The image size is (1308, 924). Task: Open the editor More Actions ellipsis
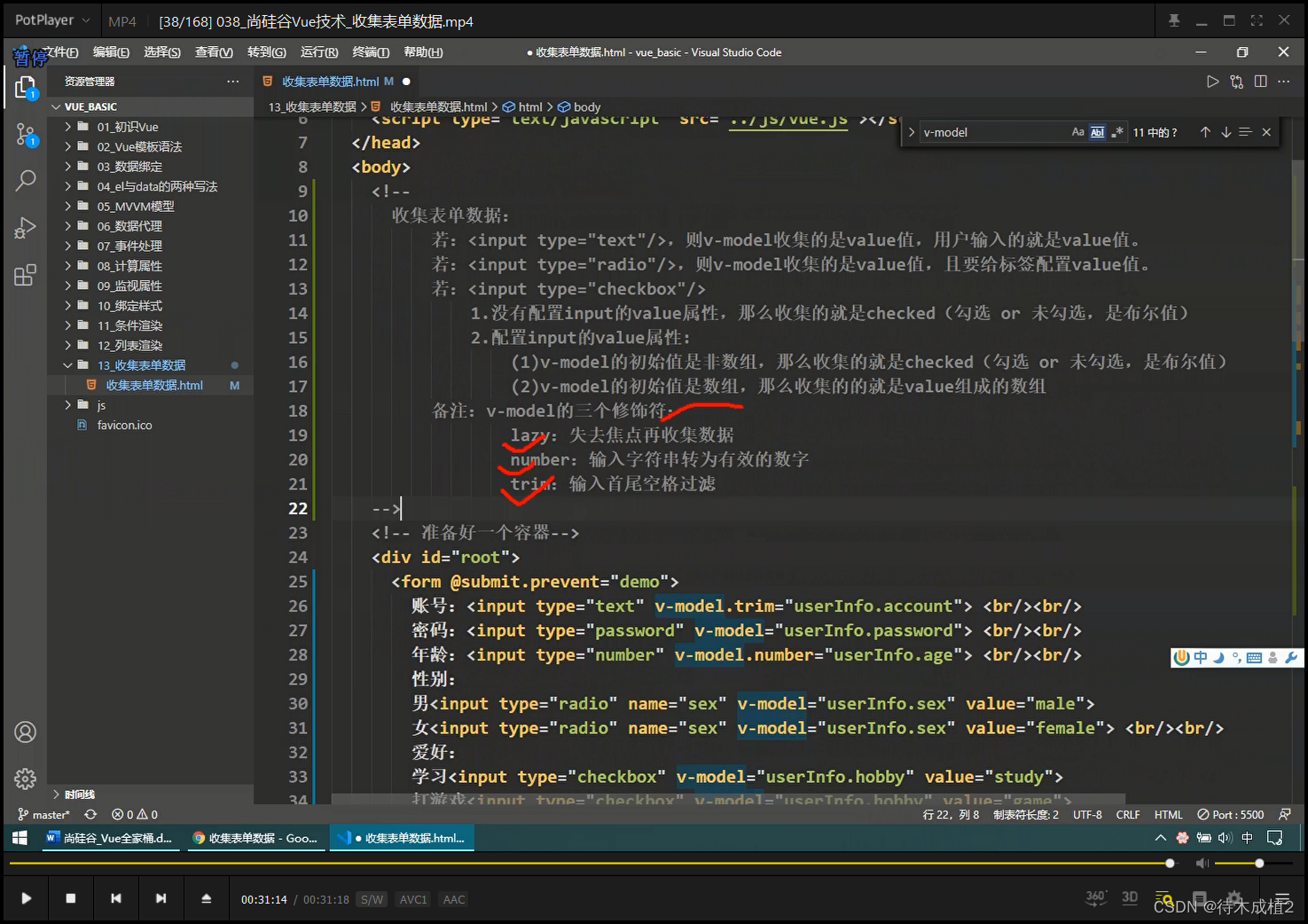[1284, 82]
